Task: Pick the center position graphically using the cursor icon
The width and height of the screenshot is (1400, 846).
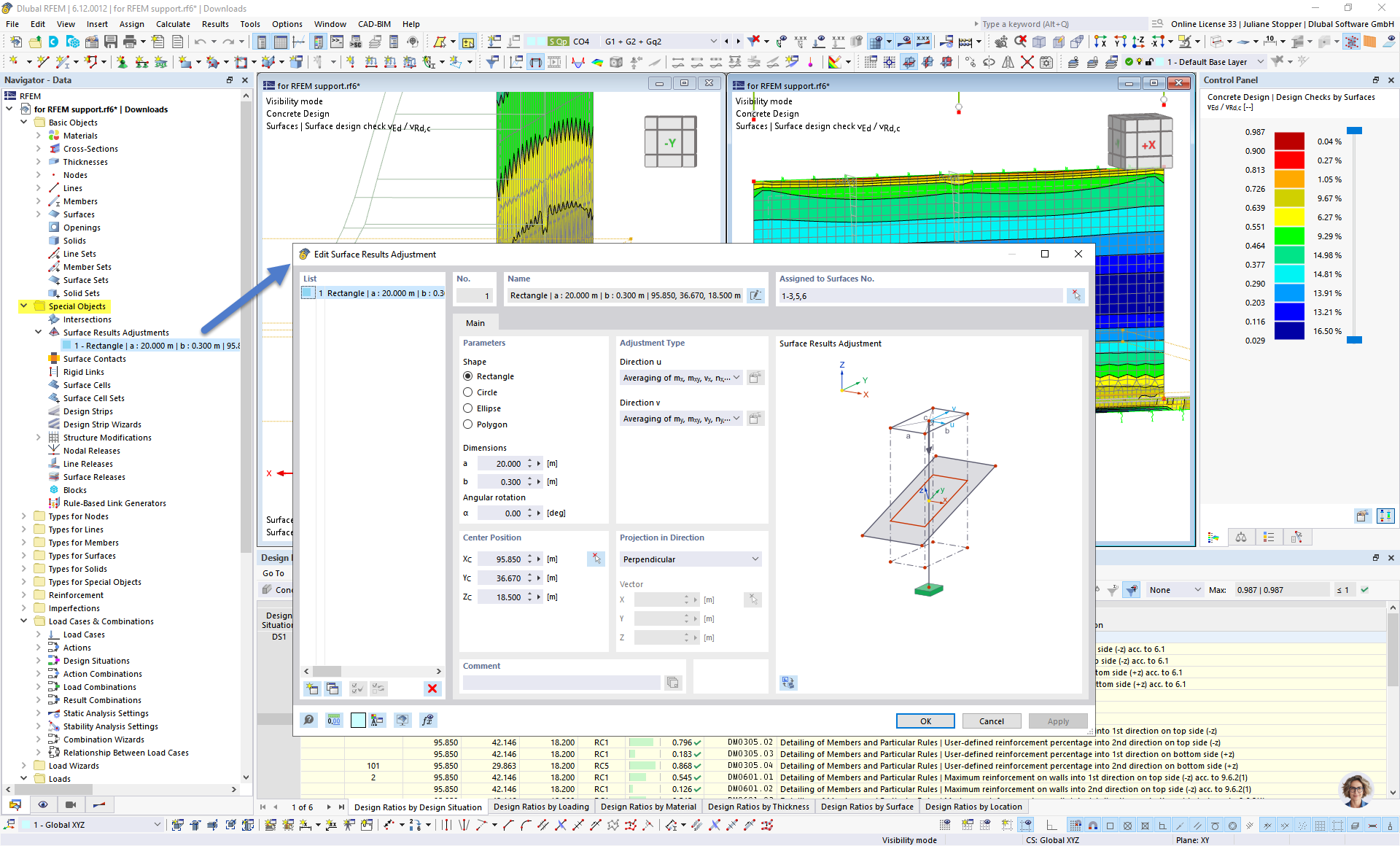Action: click(x=596, y=559)
